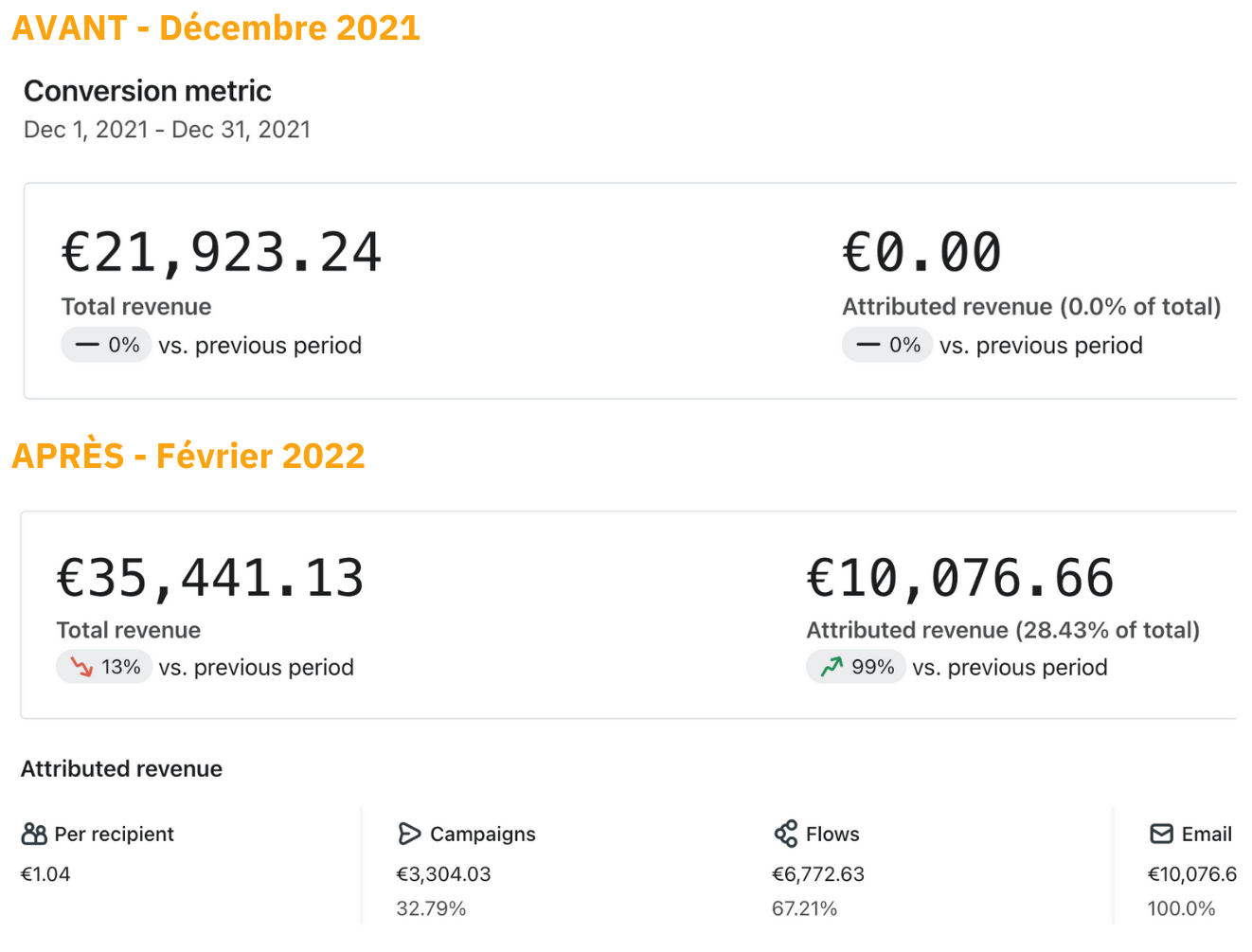Click the Campaigns paper-plane icon
The width and height of the screenshot is (1252, 952).
(409, 834)
